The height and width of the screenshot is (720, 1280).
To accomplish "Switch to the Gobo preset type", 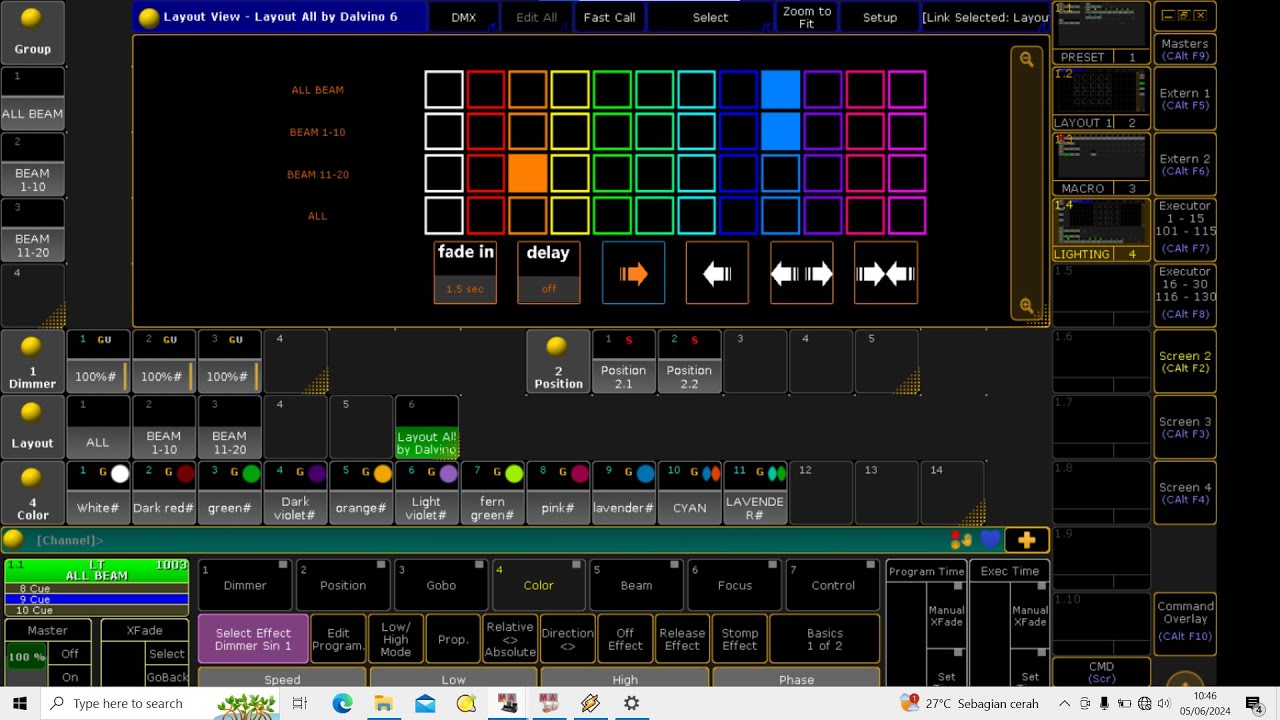I will (441, 585).
